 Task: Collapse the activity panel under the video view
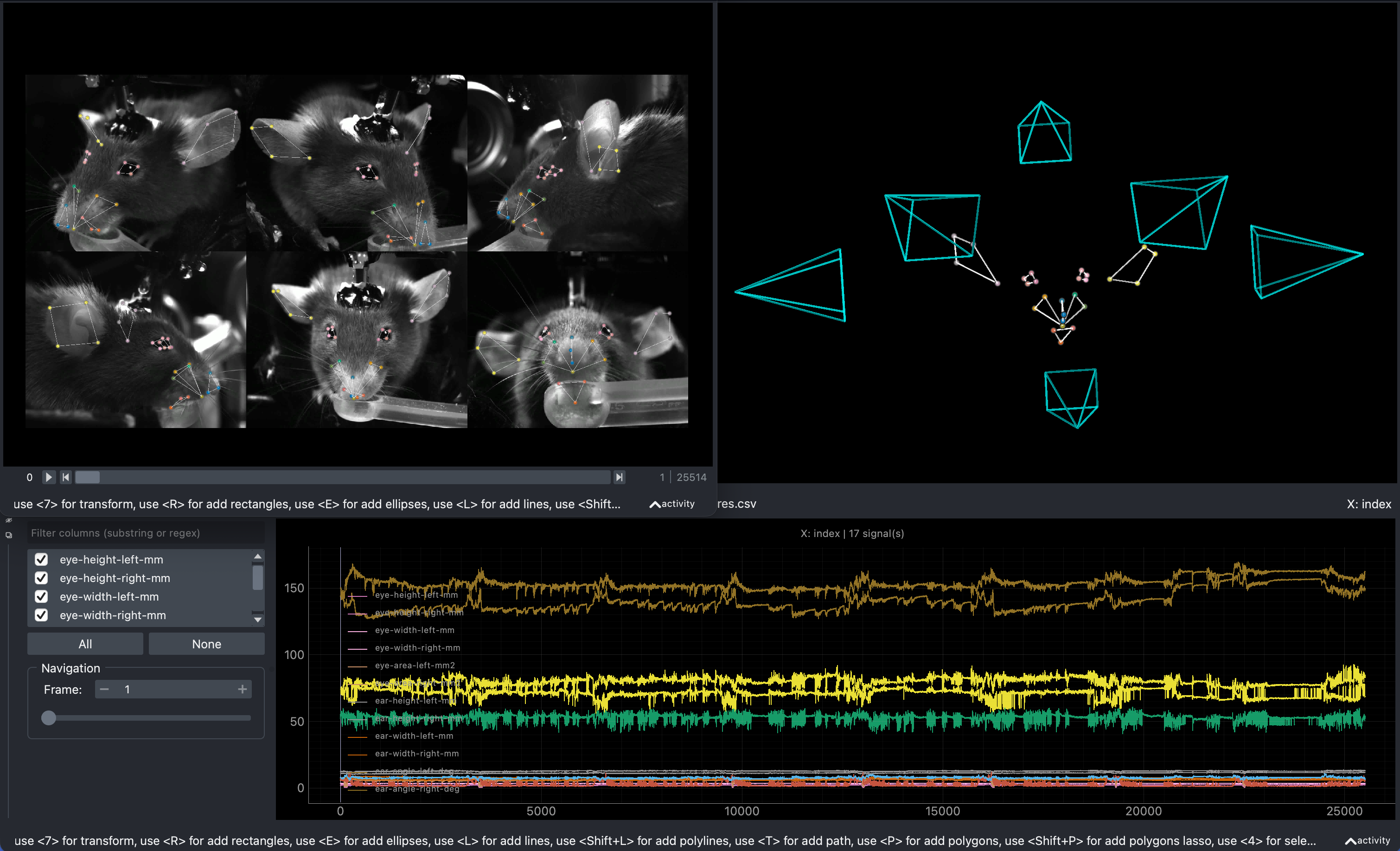point(672,504)
